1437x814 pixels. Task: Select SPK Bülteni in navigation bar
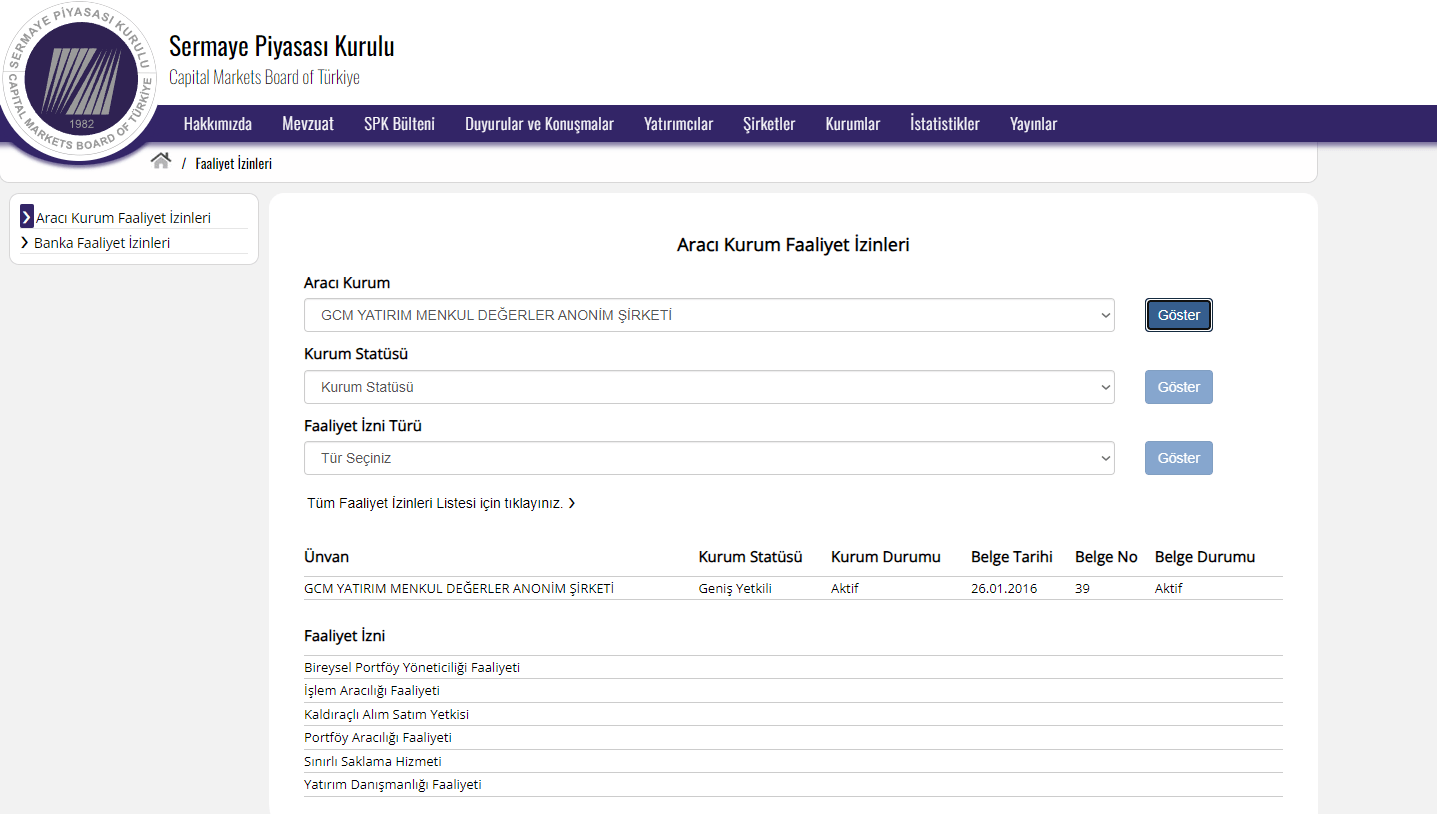pos(399,124)
